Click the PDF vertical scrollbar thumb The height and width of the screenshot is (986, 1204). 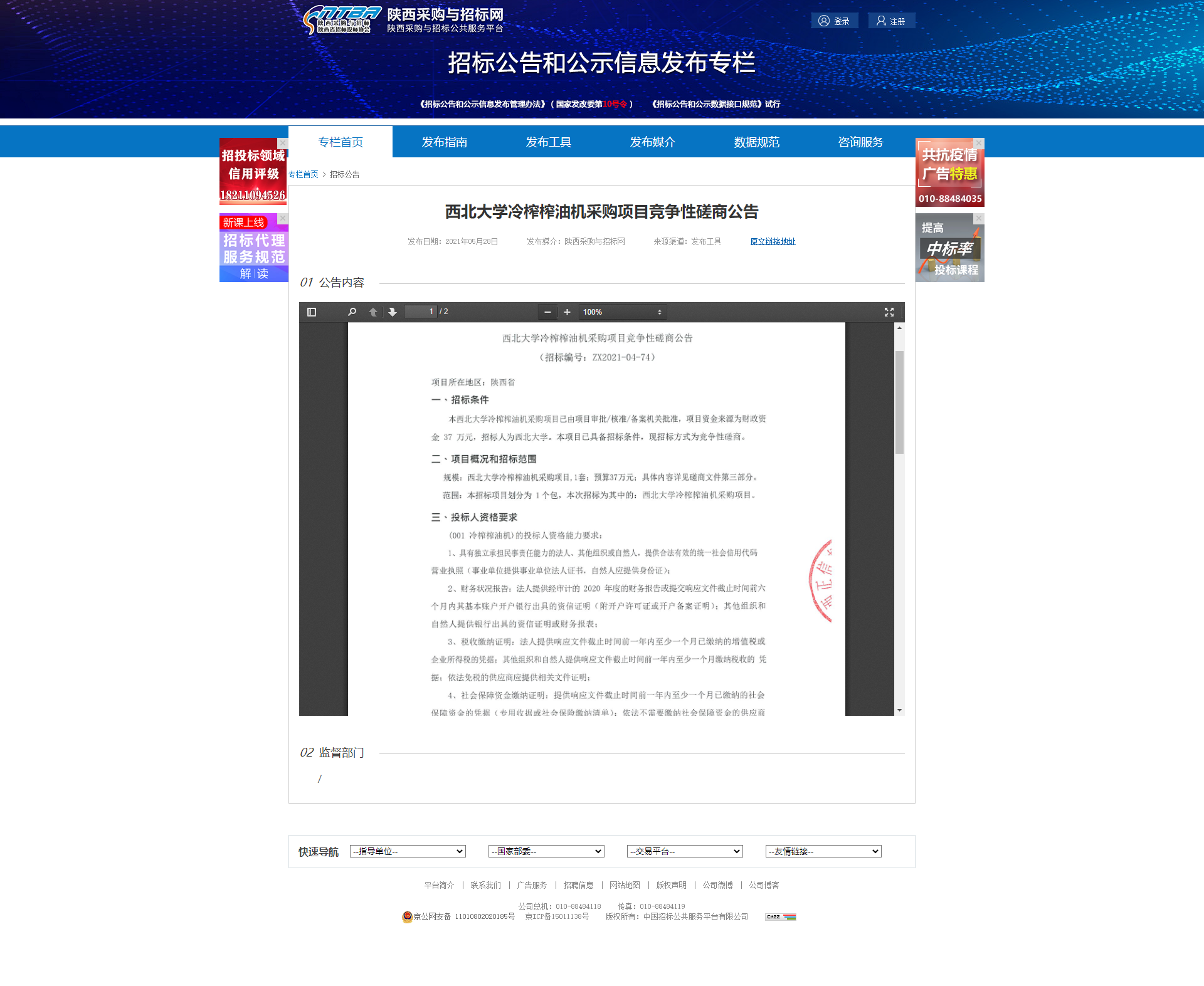pos(899,401)
